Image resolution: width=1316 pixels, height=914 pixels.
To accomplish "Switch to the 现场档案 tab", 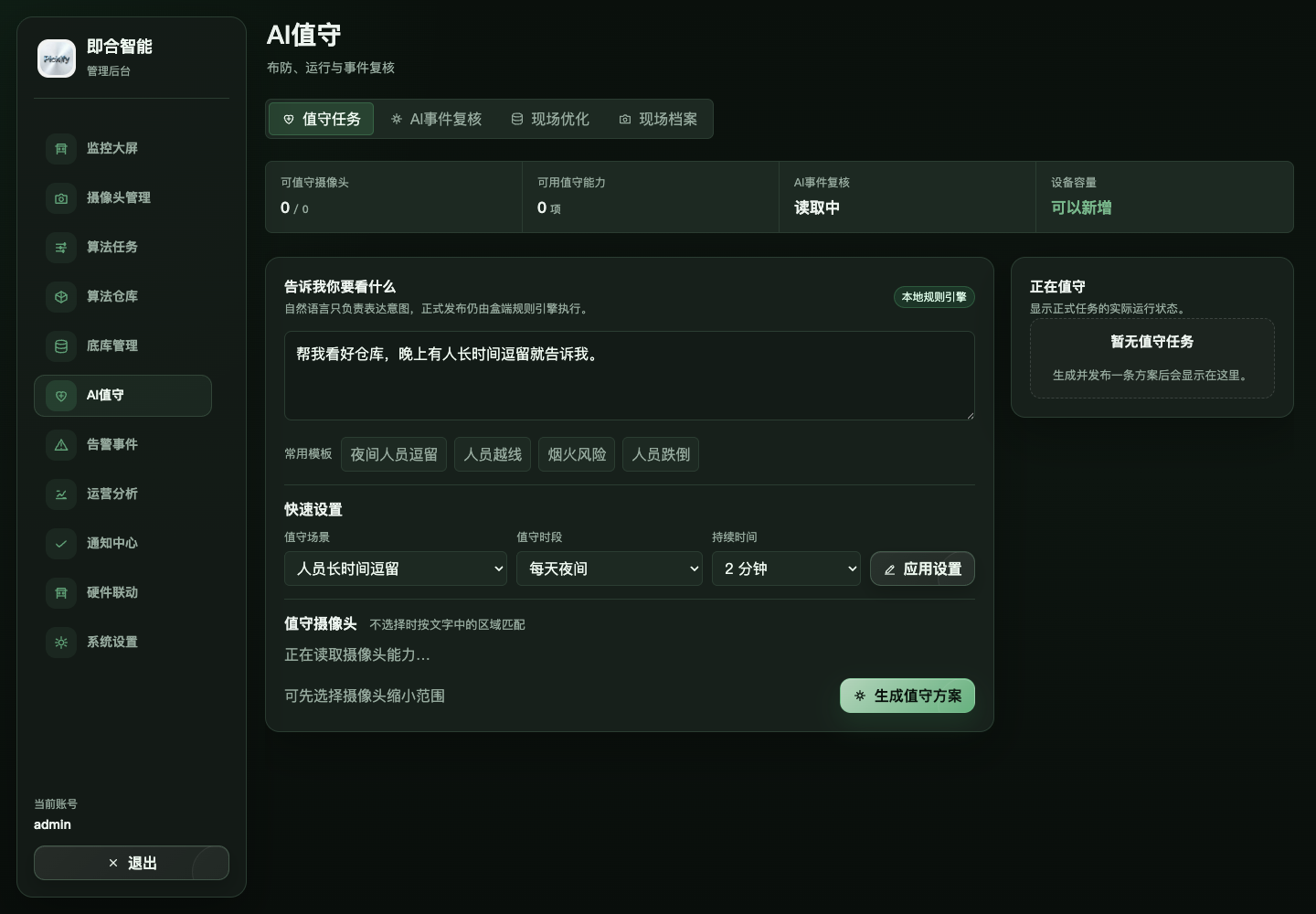I will [658, 119].
